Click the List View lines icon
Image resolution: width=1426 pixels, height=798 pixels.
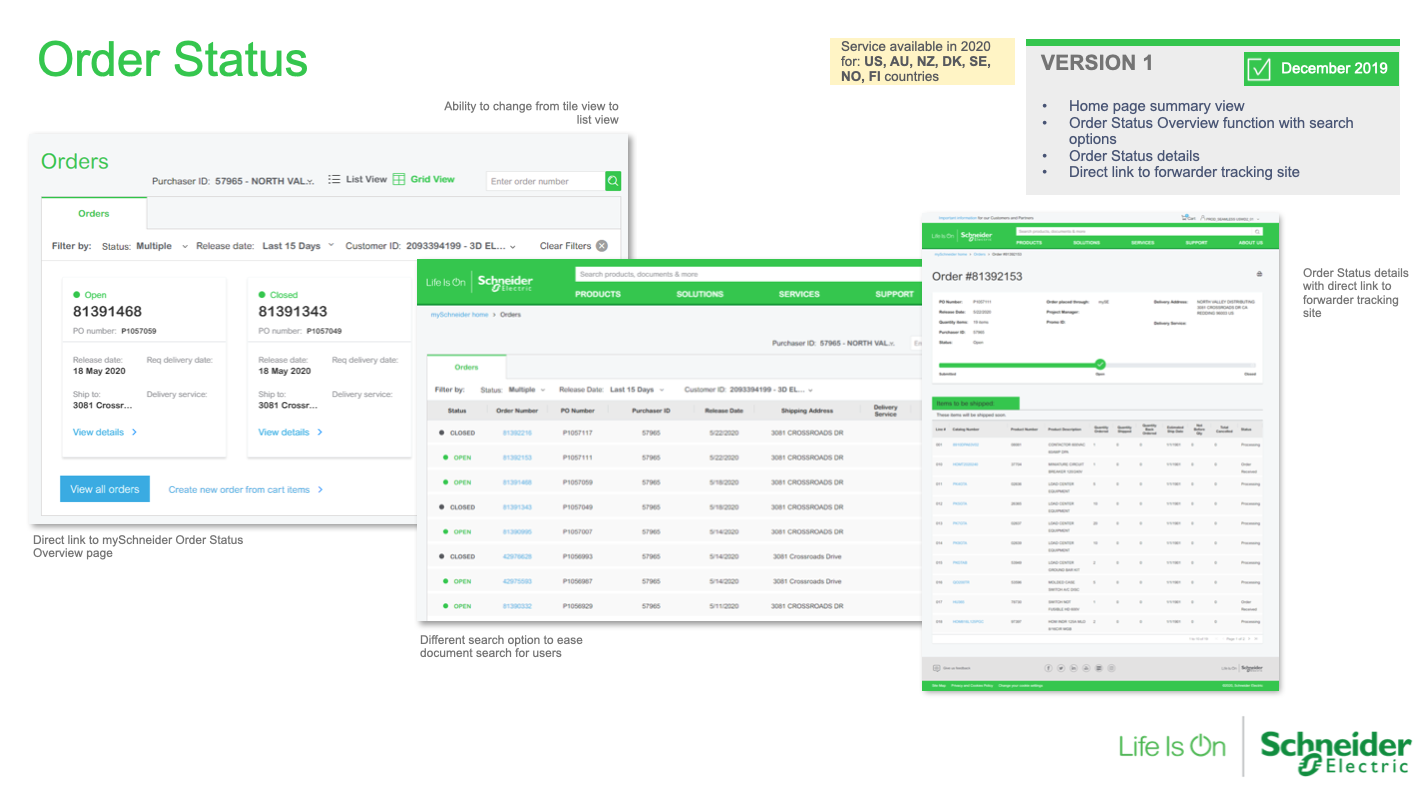coord(334,180)
